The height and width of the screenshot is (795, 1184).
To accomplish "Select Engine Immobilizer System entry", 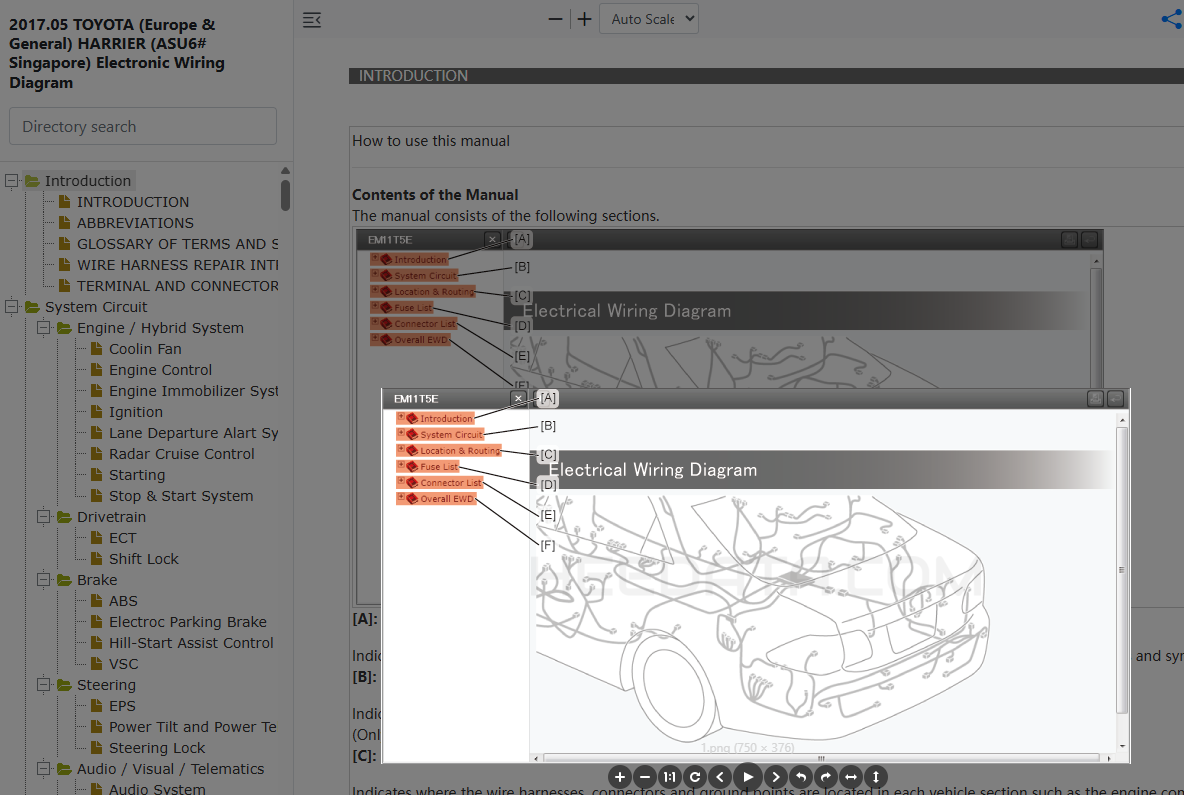I will pyautogui.click(x=193, y=391).
